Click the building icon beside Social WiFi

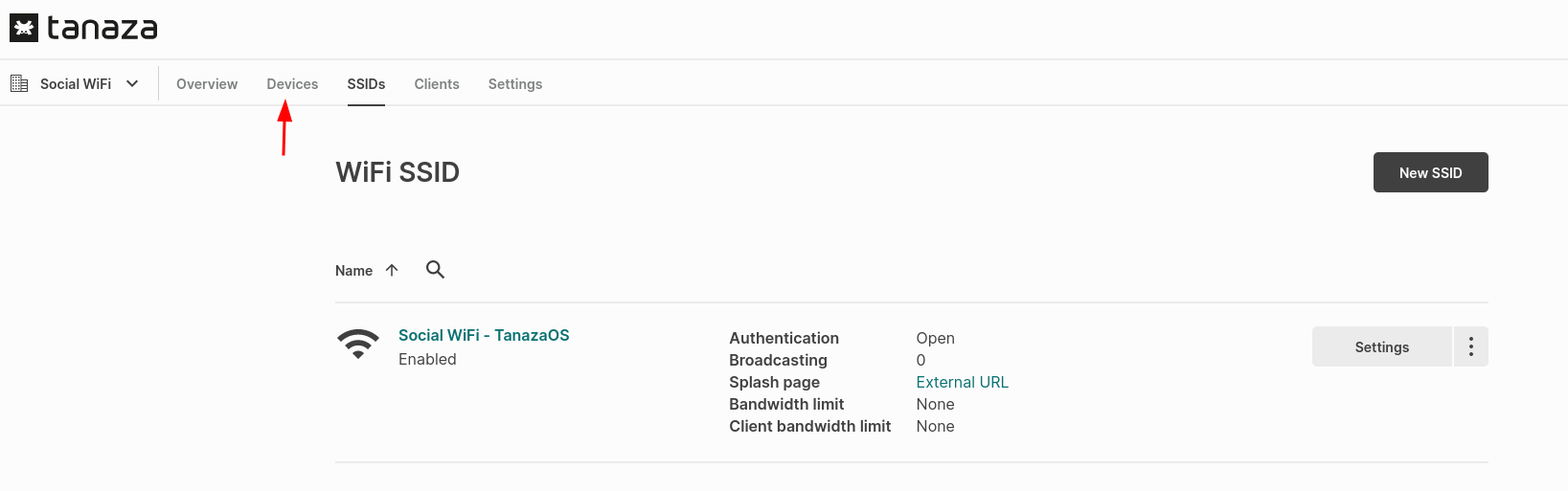tap(19, 84)
